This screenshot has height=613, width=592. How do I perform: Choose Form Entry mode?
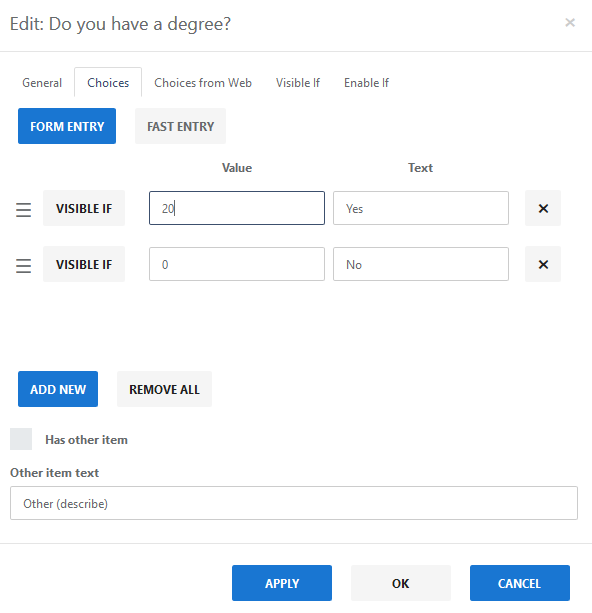(x=67, y=126)
